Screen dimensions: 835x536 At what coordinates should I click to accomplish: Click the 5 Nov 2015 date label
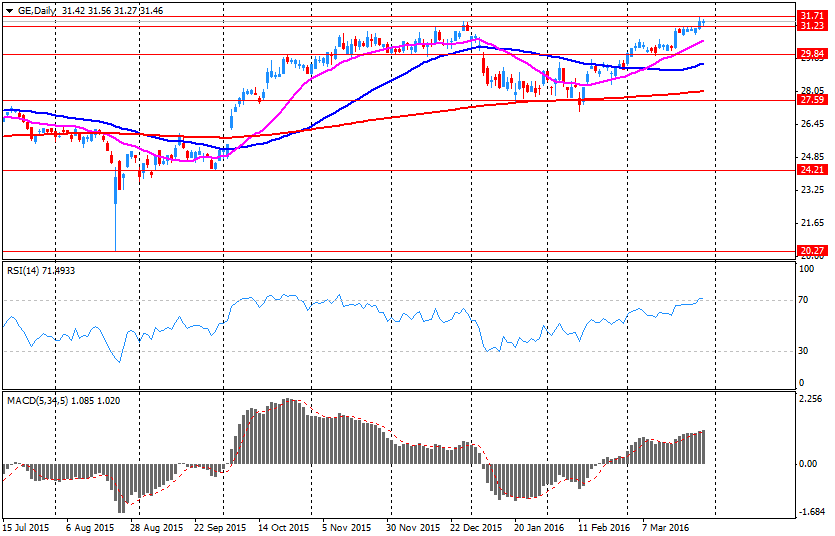(346, 528)
